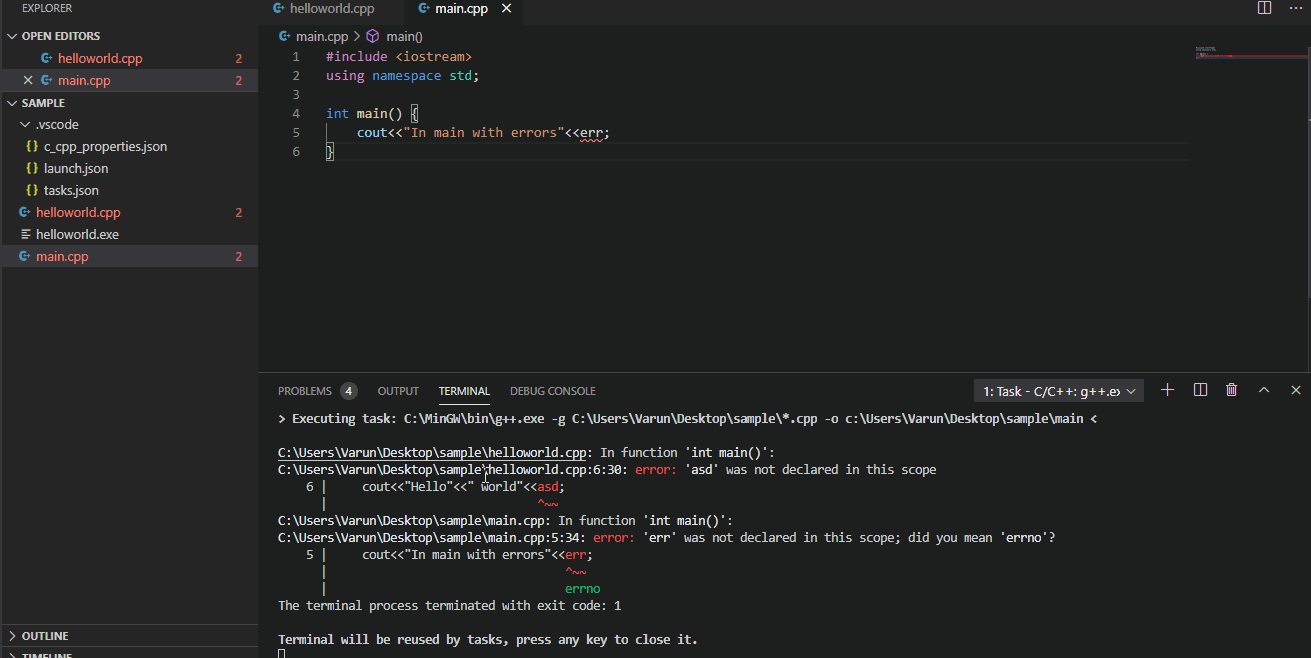Open launch.json in the explorer

[x=129, y=168]
